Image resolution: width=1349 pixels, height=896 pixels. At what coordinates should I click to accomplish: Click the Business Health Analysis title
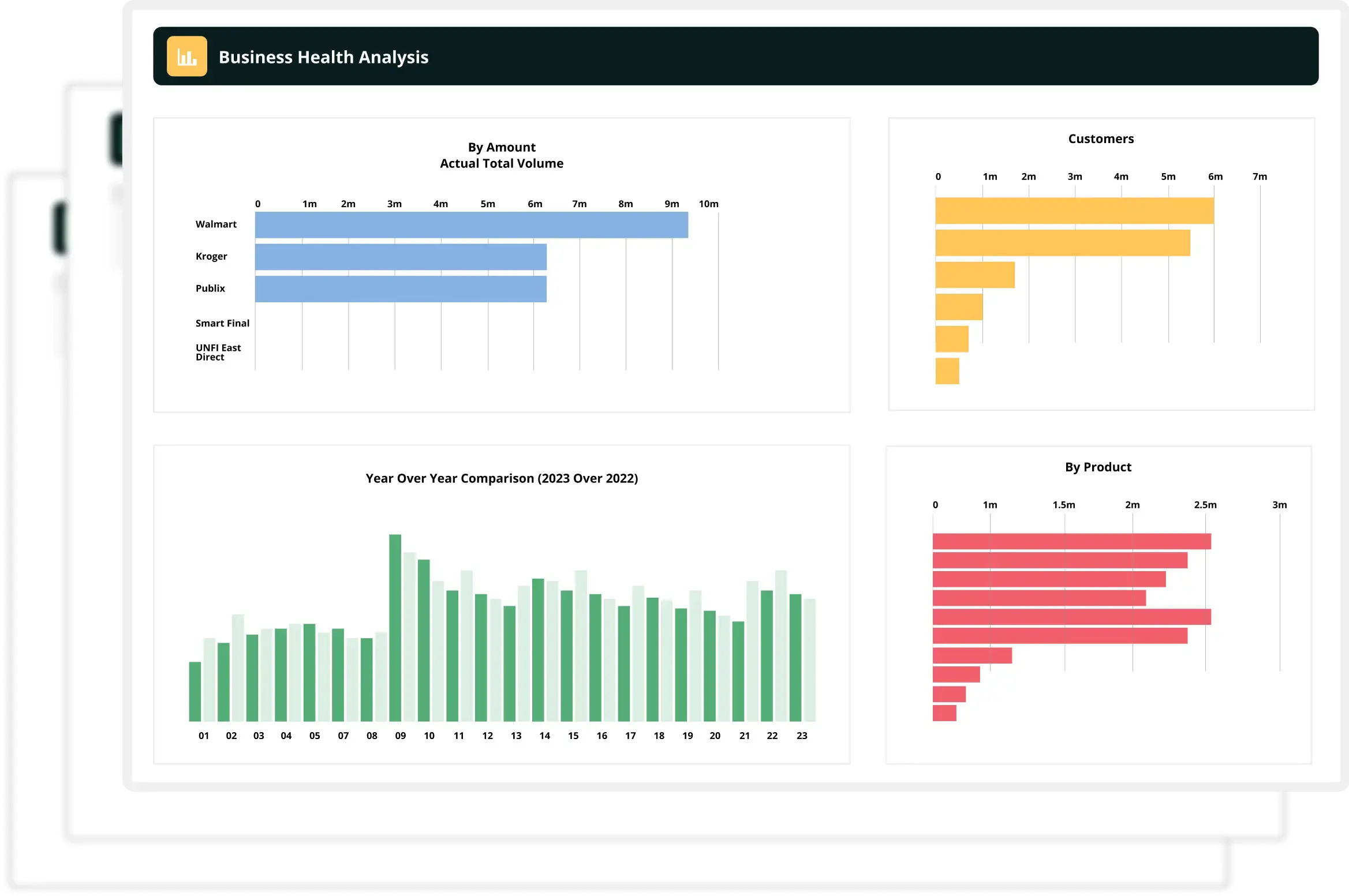pyautogui.click(x=323, y=57)
